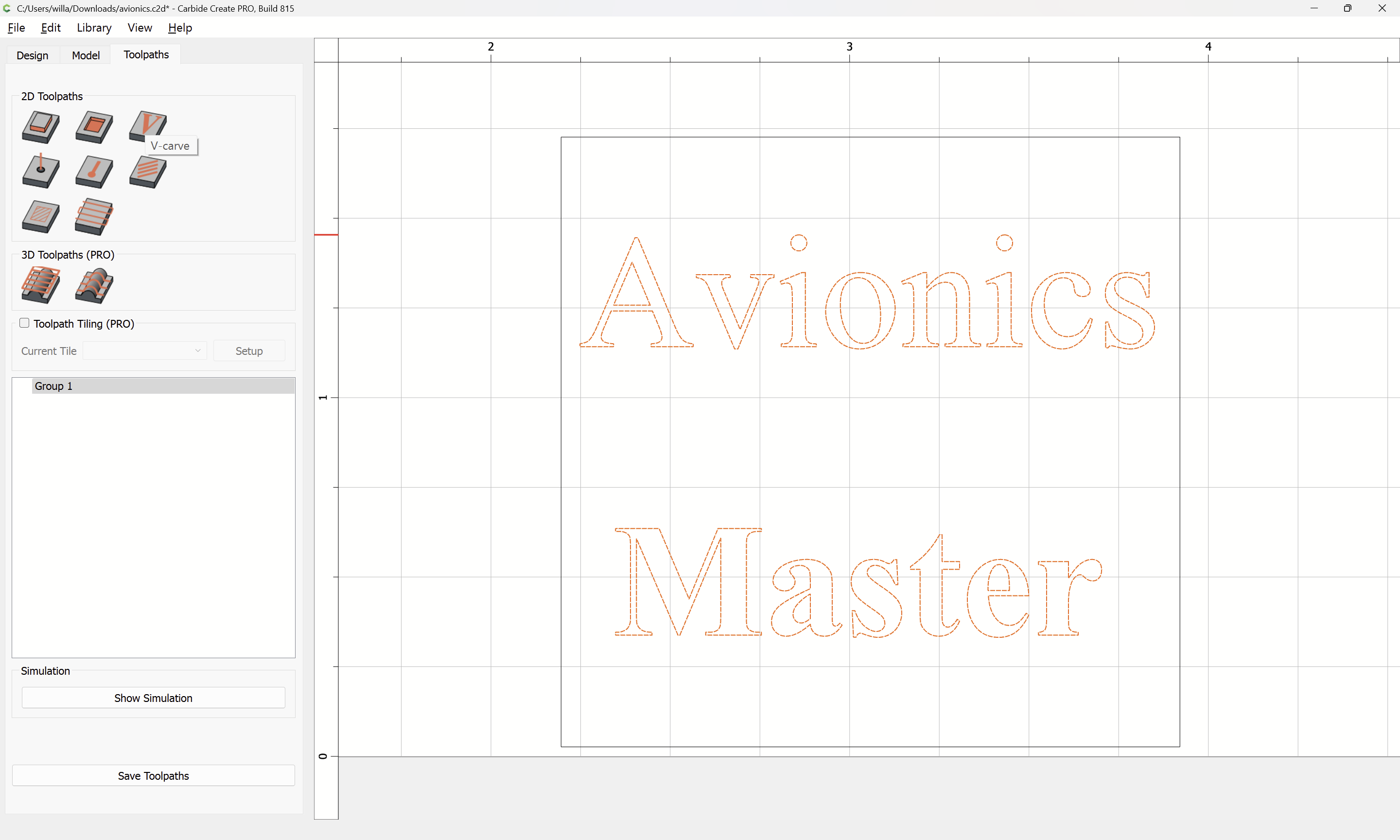Screen dimensions: 1400x840
Task: Open the Help menu
Action: (180, 27)
